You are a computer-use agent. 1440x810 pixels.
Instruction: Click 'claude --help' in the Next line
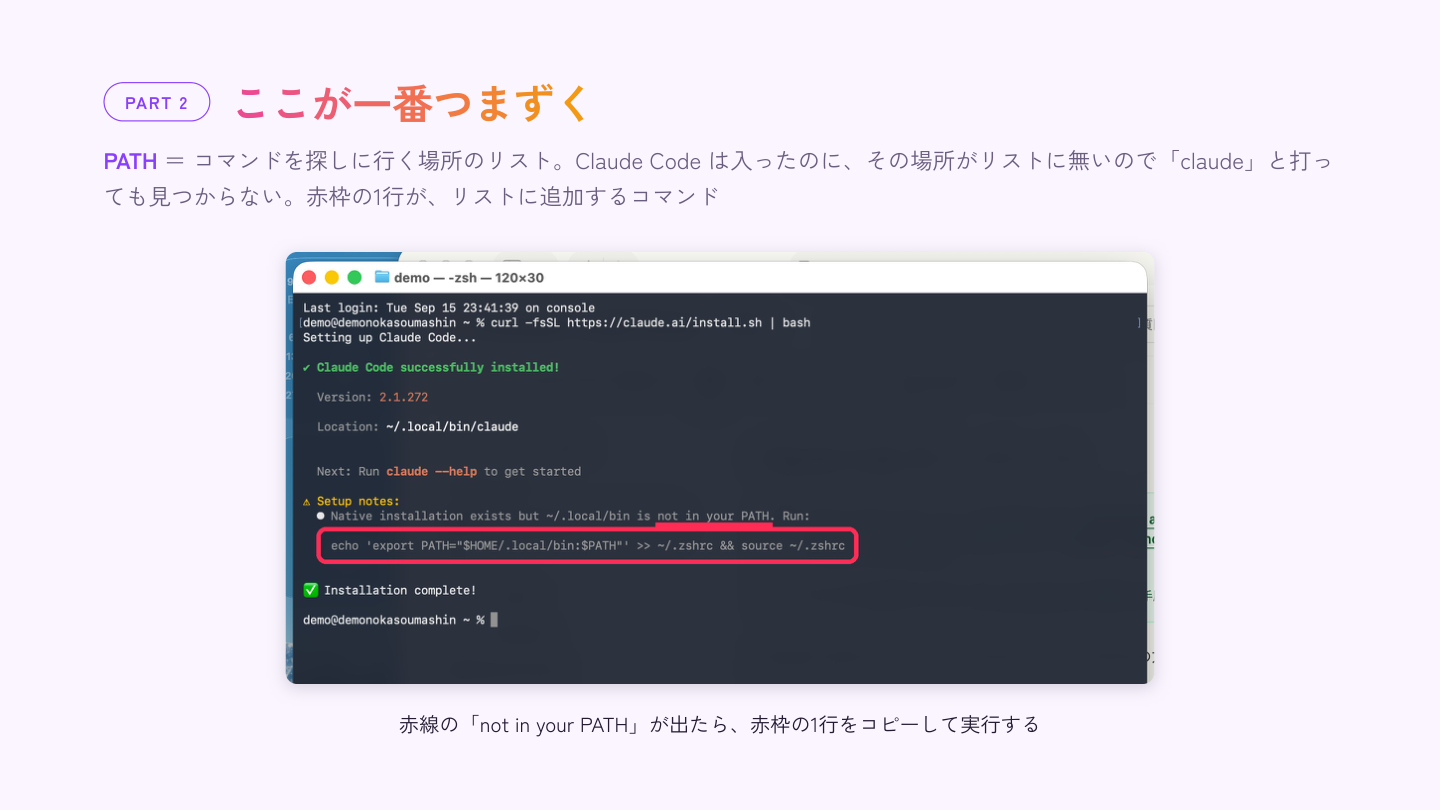(x=431, y=471)
